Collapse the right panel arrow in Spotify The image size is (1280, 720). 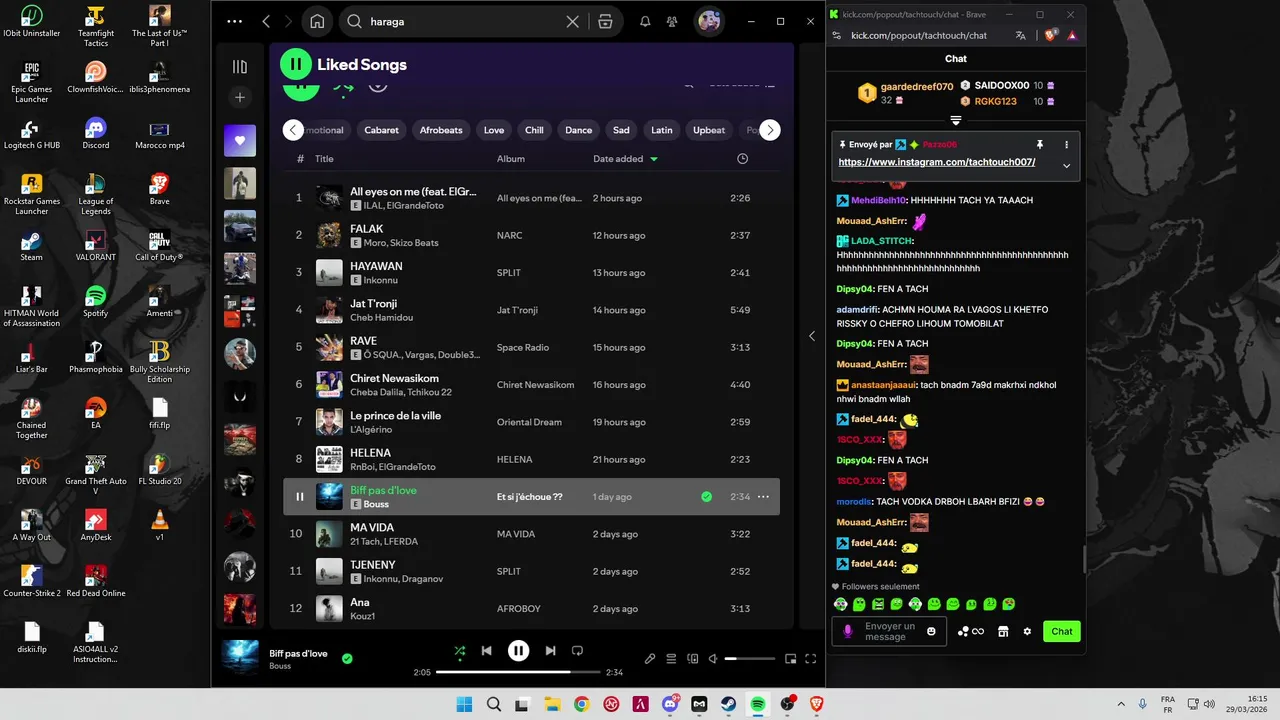811,336
